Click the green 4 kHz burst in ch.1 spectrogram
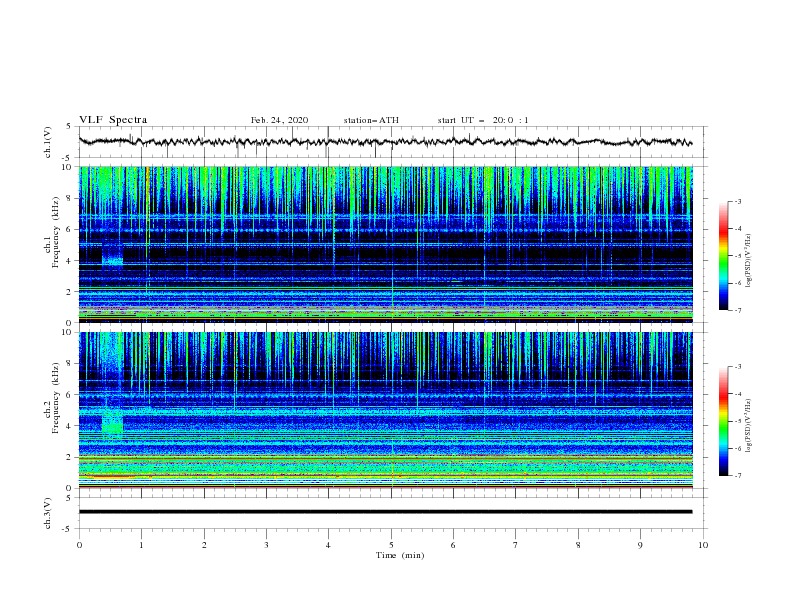792x612 pixels. click(x=112, y=261)
